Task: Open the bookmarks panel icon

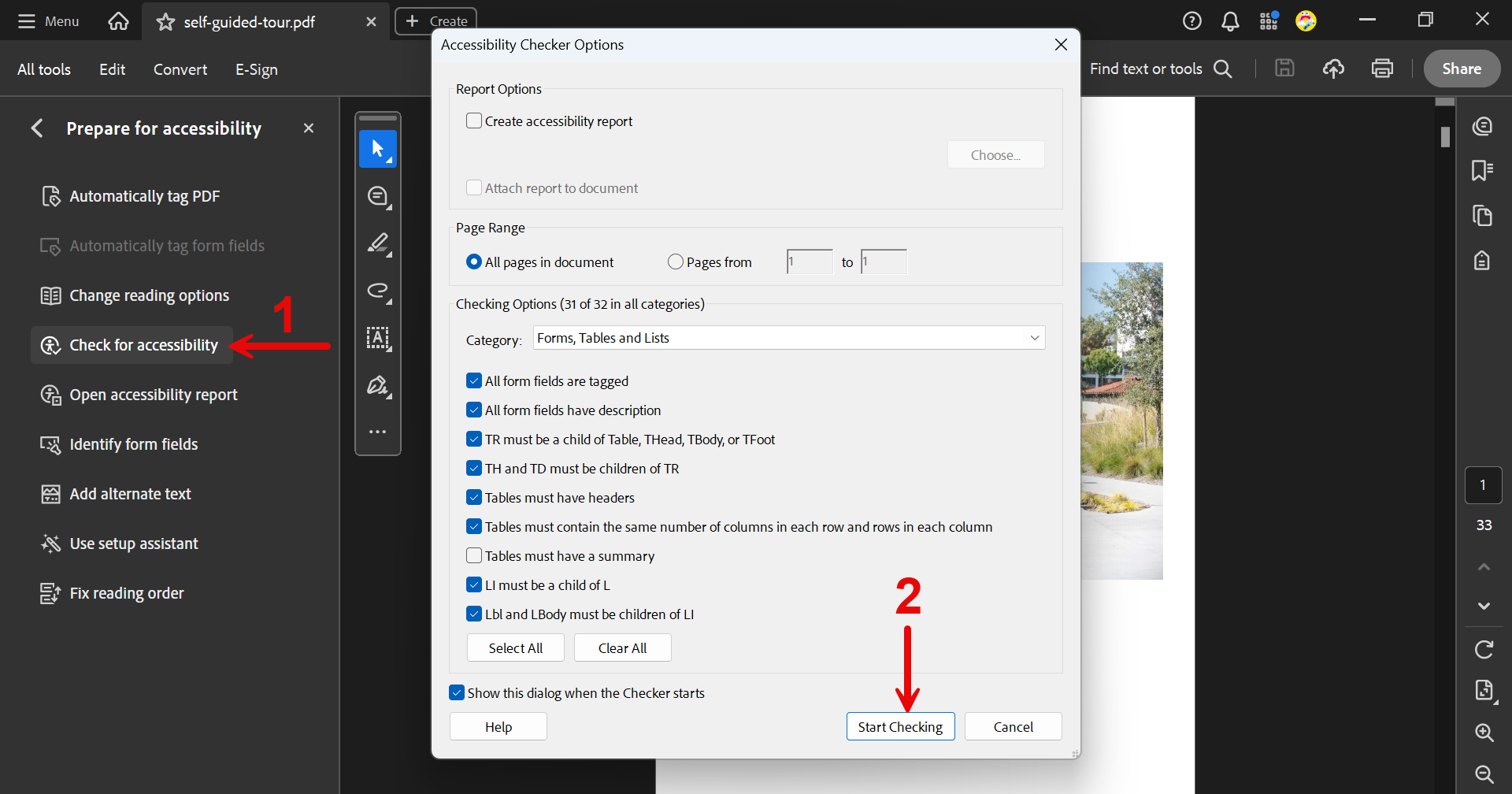Action: (1483, 171)
